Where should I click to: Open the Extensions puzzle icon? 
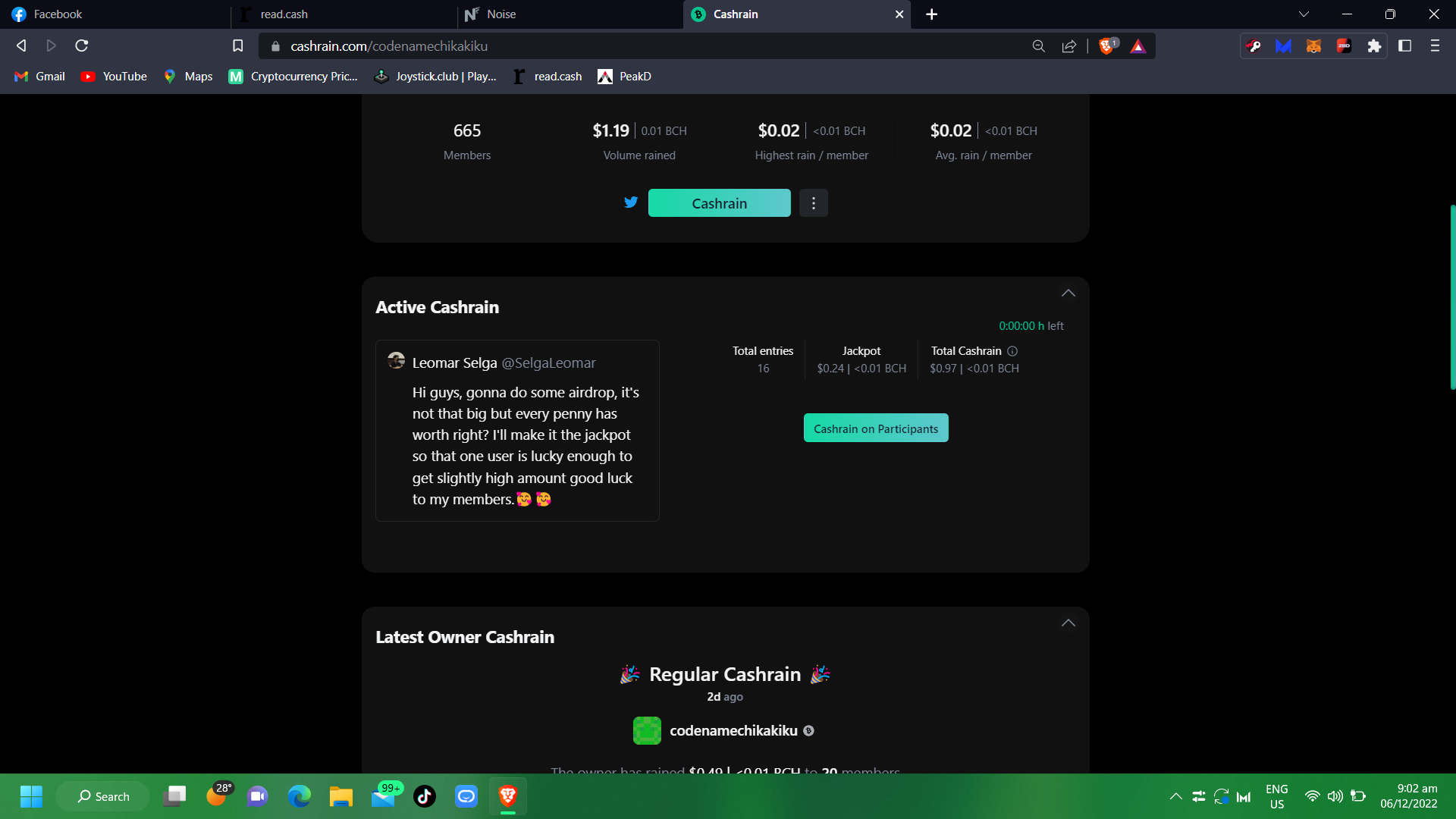(1374, 46)
